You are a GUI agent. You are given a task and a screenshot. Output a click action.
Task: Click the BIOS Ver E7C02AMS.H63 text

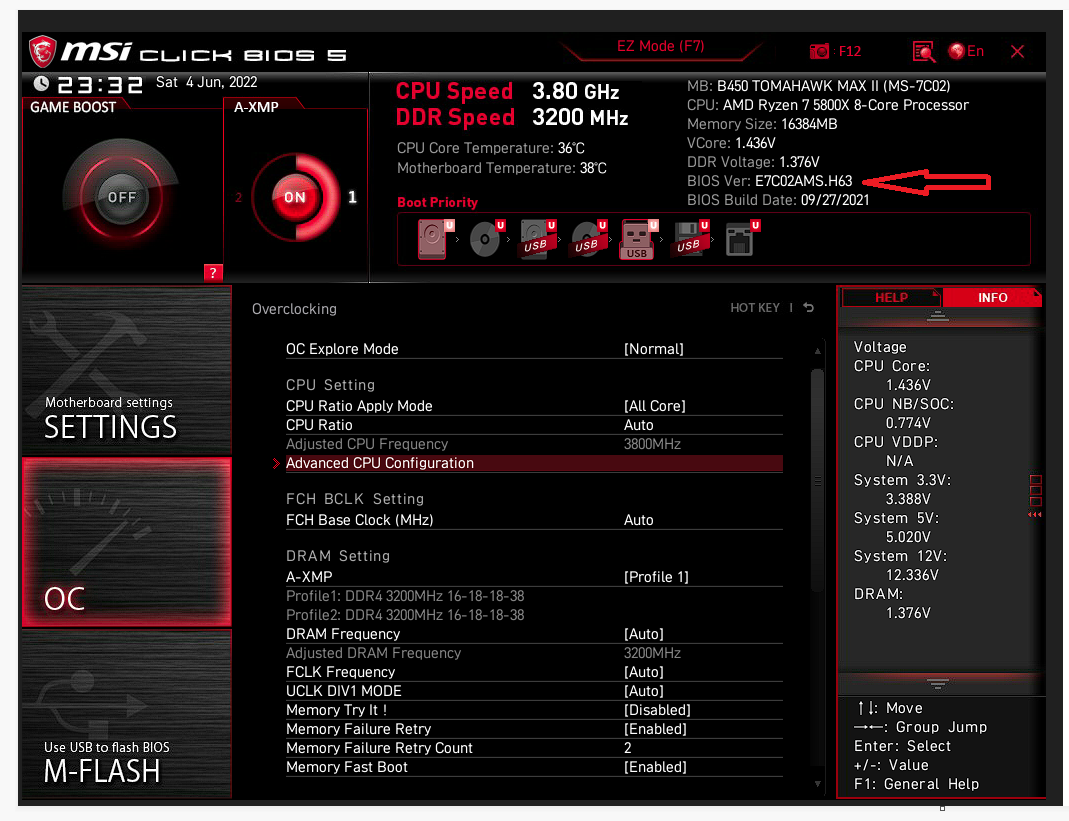(x=770, y=181)
